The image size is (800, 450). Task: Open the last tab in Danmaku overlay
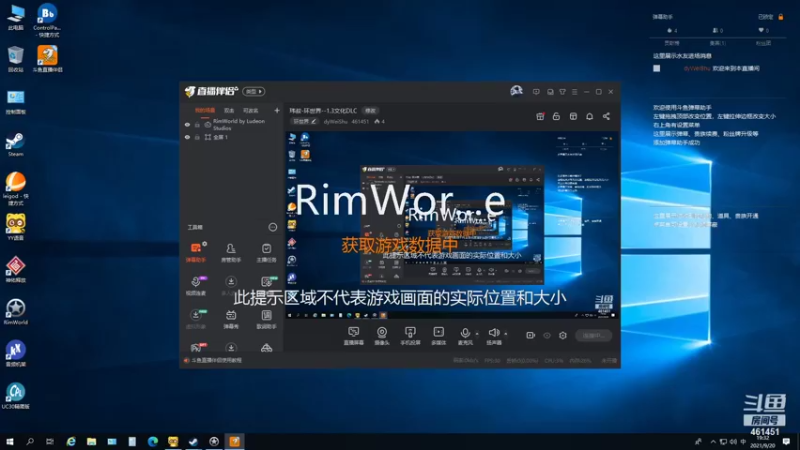(763, 43)
